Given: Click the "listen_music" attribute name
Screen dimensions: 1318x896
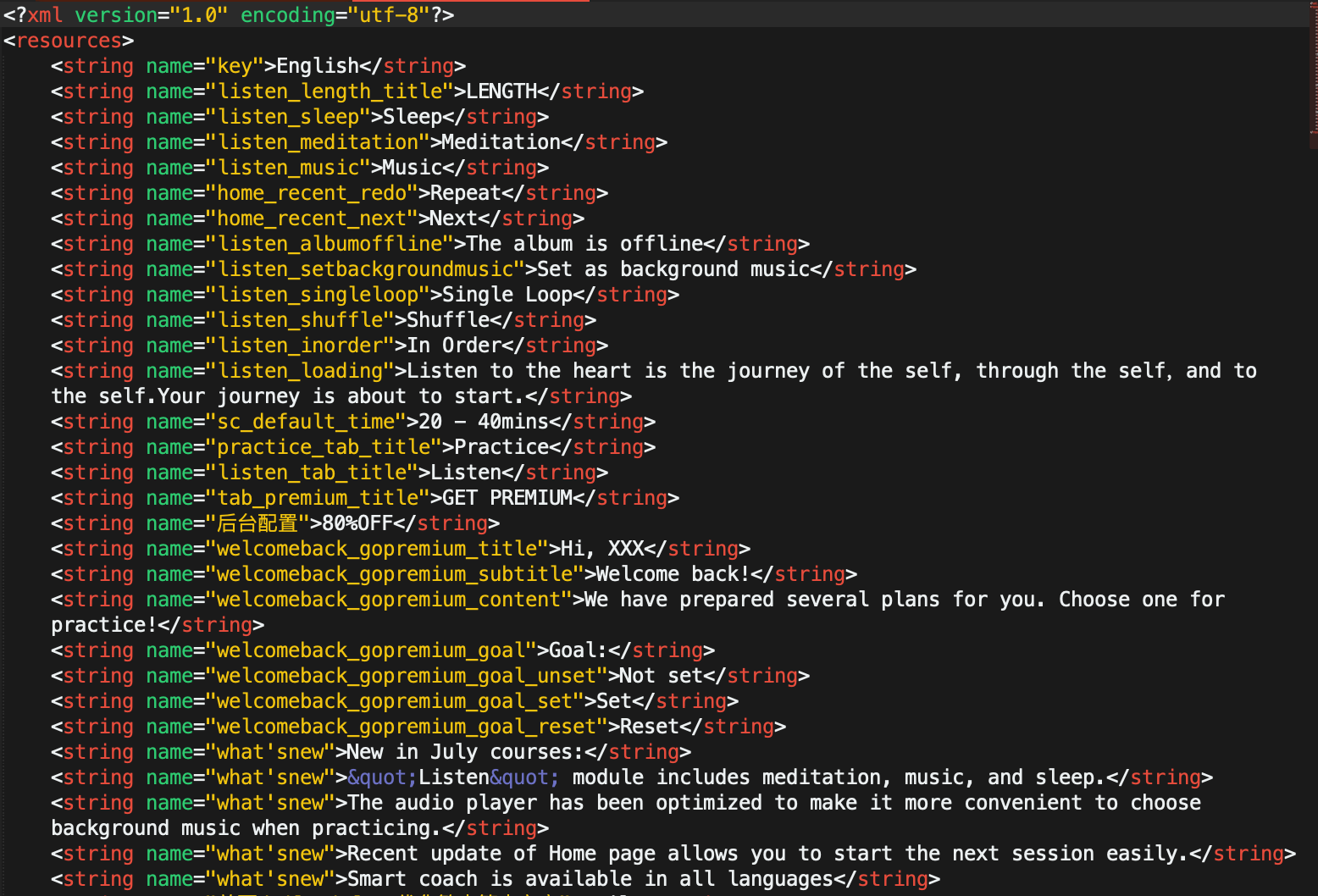Looking at the screenshot, I should [288, 168].
